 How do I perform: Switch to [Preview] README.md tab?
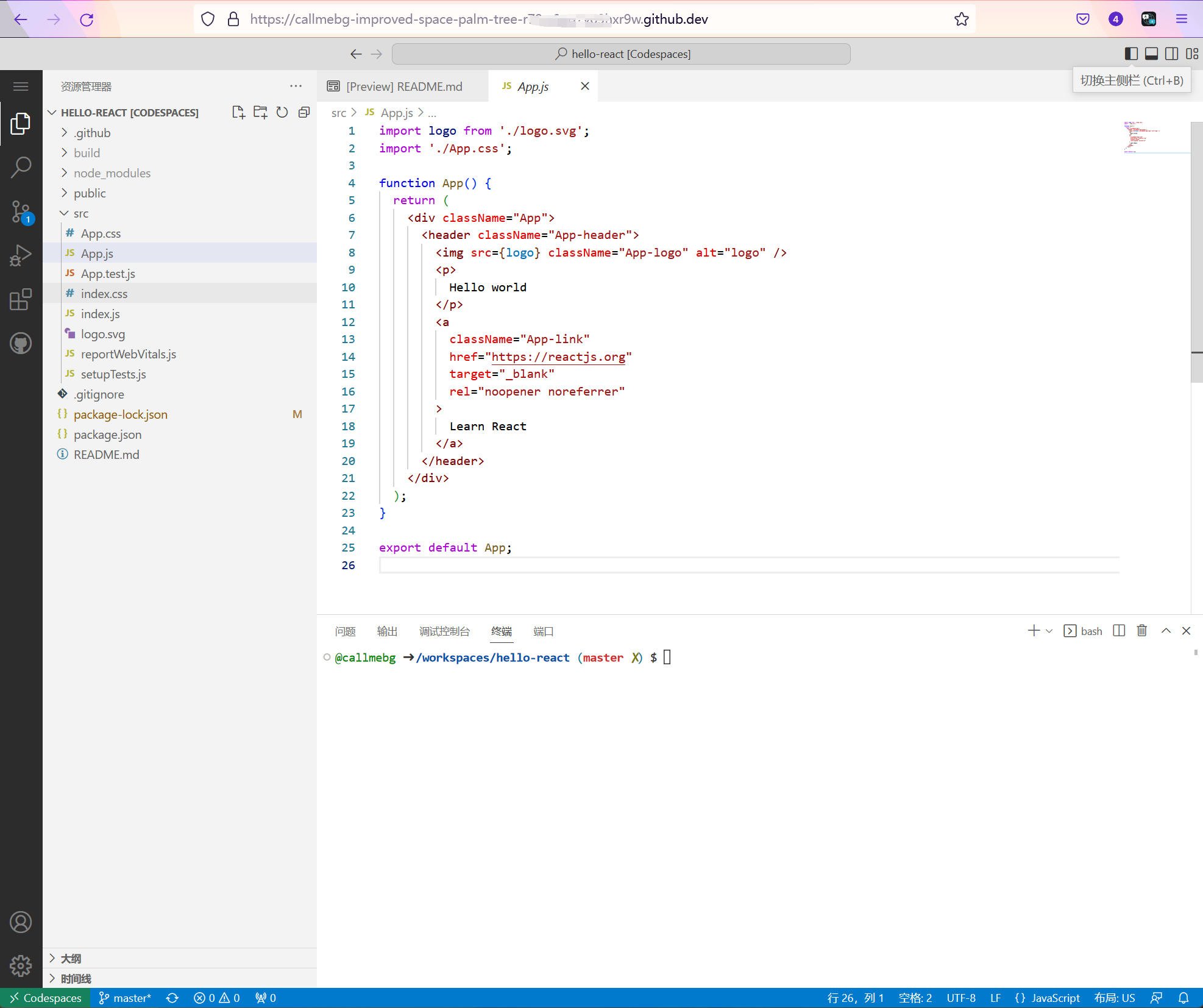[403, 87]
